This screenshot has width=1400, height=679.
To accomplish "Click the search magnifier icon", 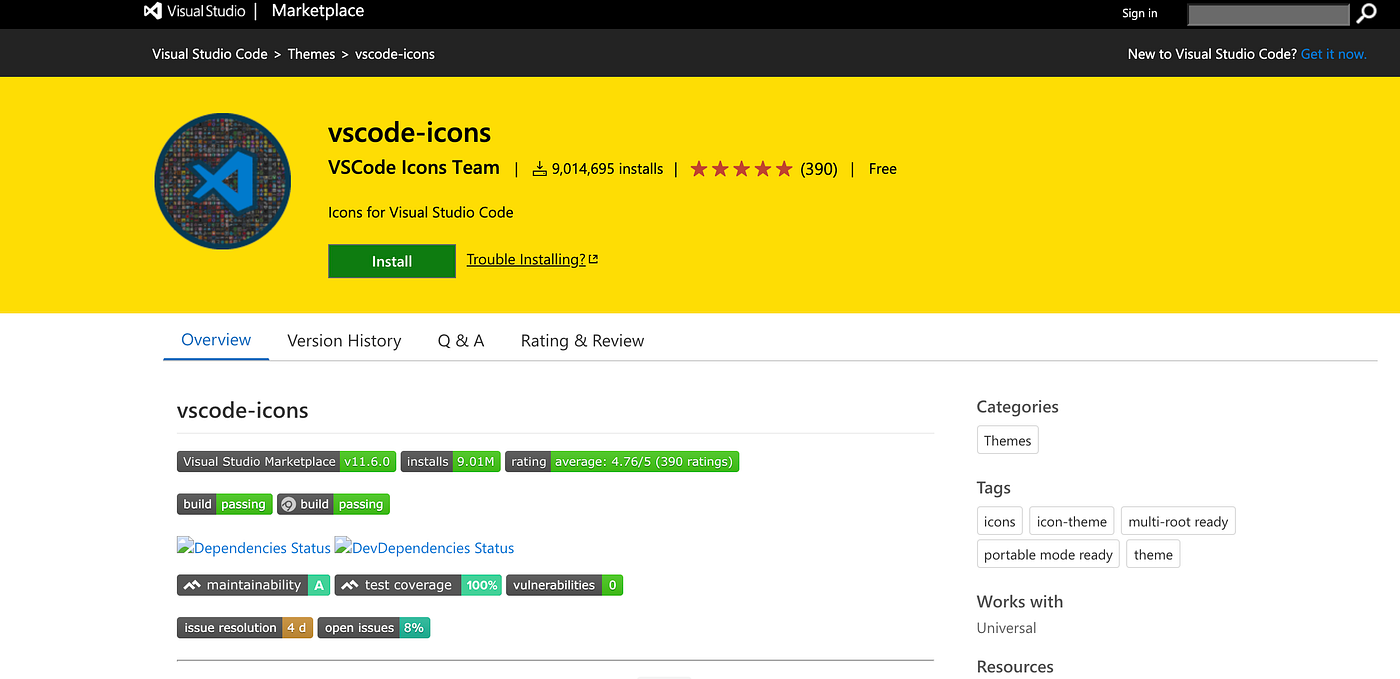I will [x=1366, y=14].
